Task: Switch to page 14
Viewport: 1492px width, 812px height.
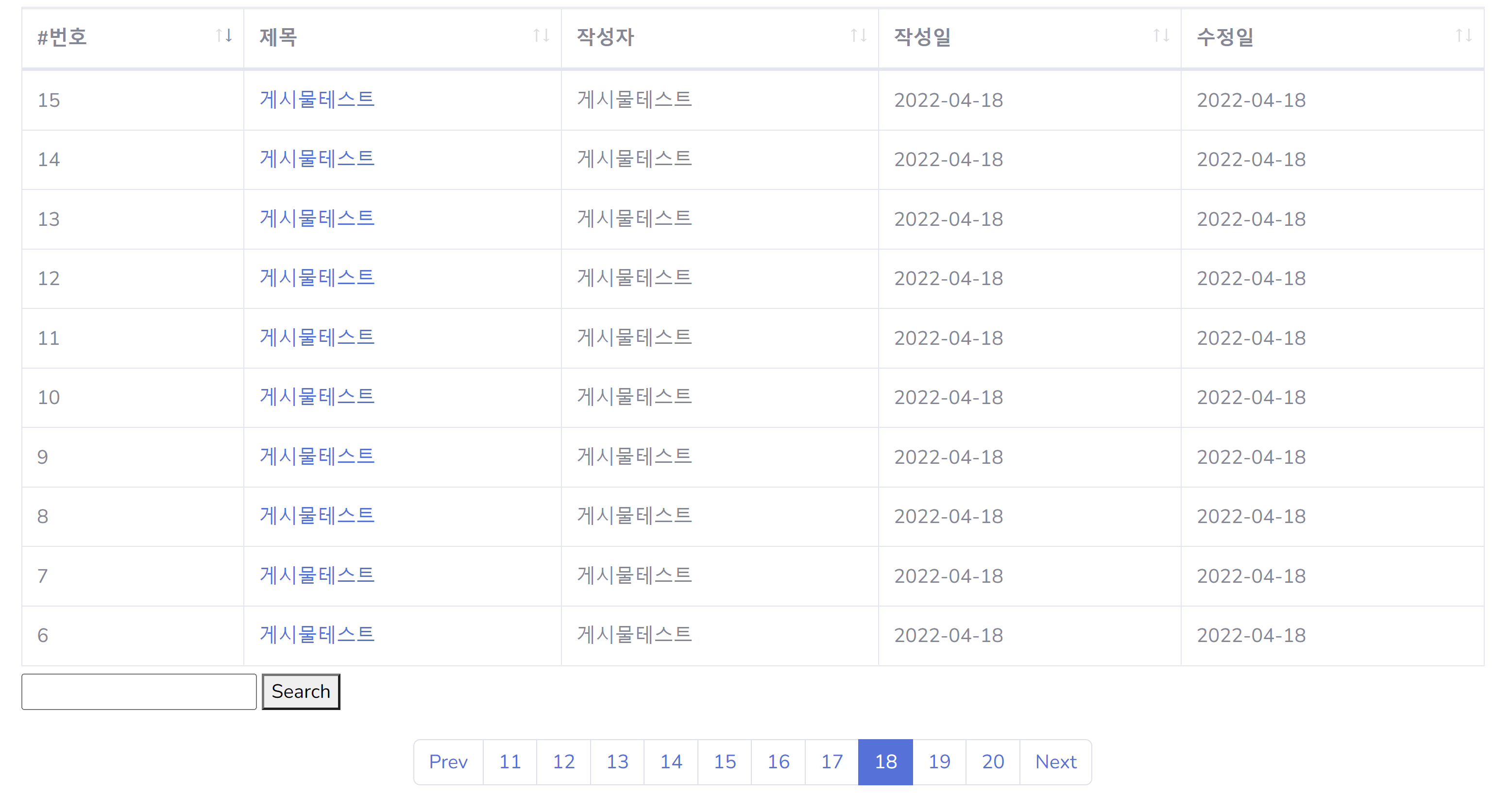Action: tap(671, 761)
